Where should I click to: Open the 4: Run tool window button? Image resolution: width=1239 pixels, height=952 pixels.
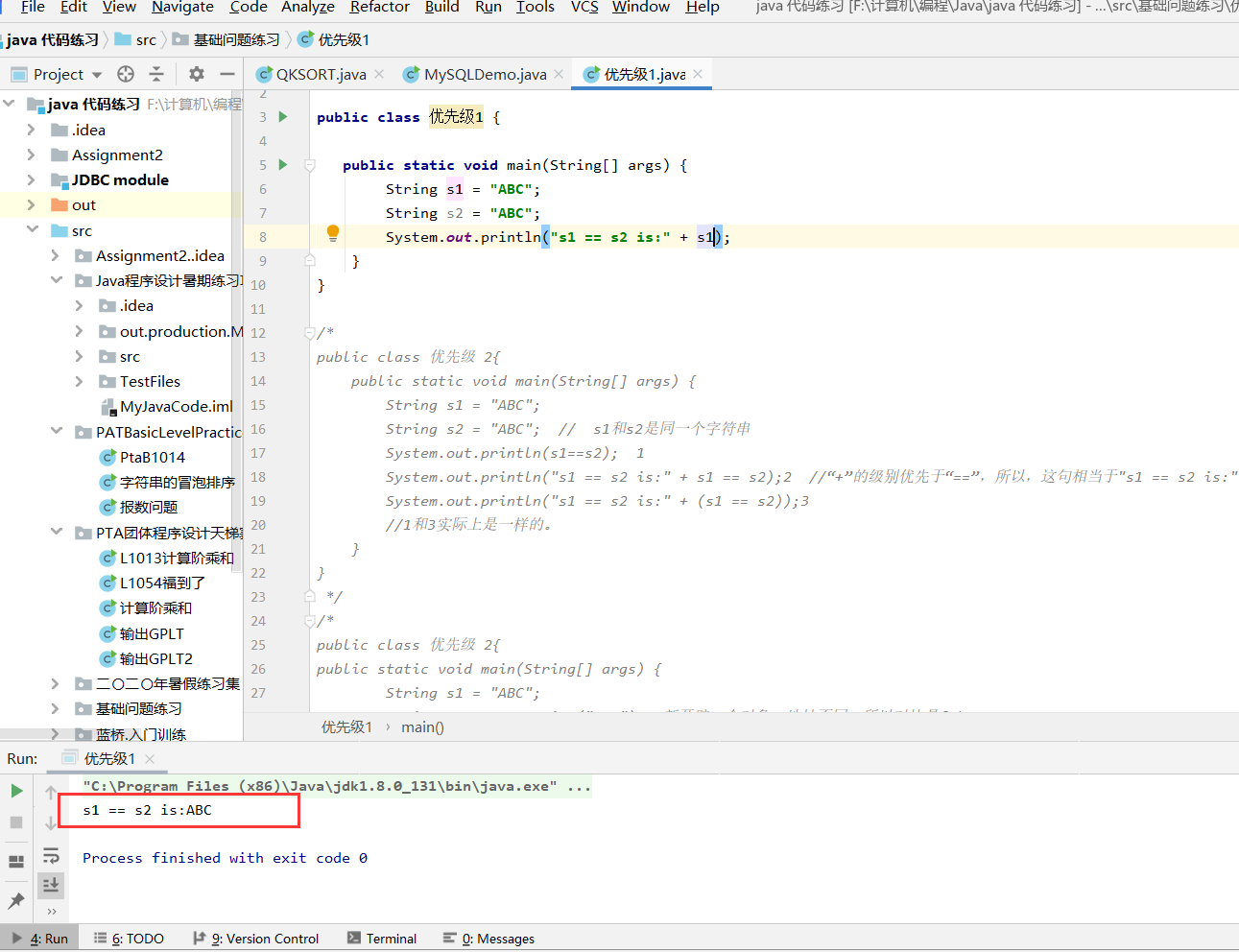41,939
